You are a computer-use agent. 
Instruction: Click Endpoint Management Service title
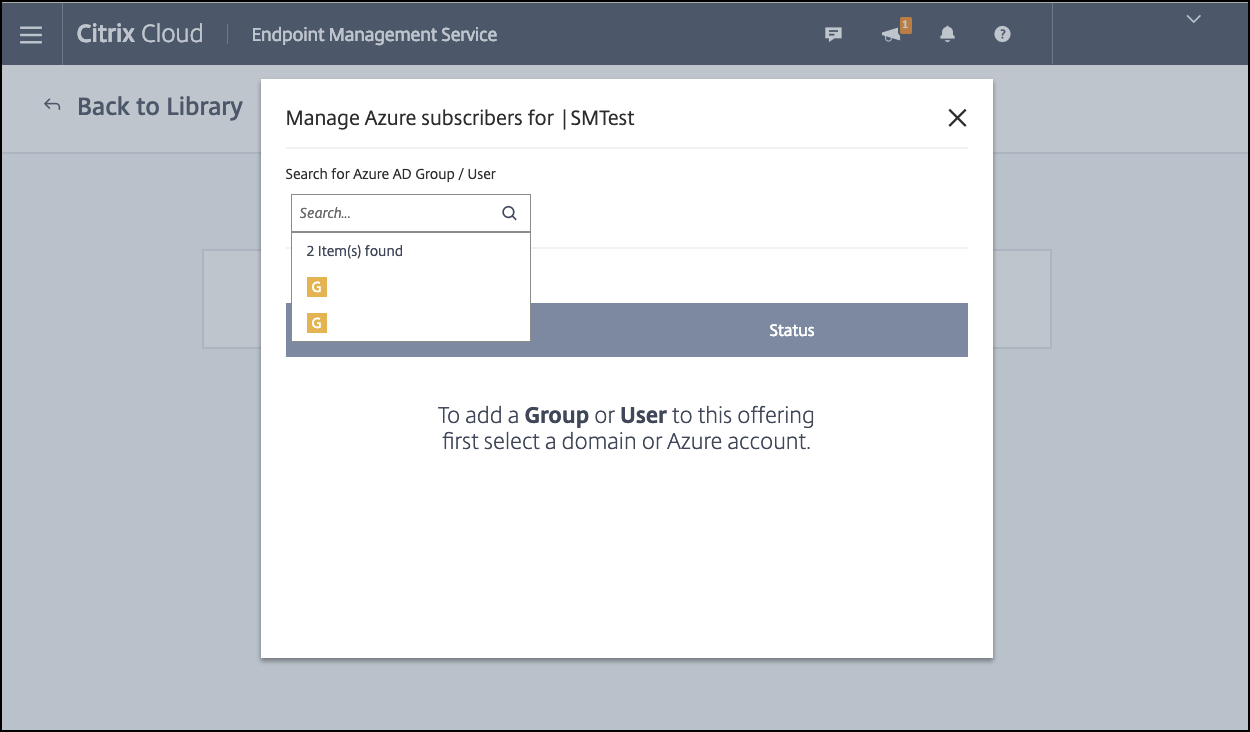pos(374,35)
